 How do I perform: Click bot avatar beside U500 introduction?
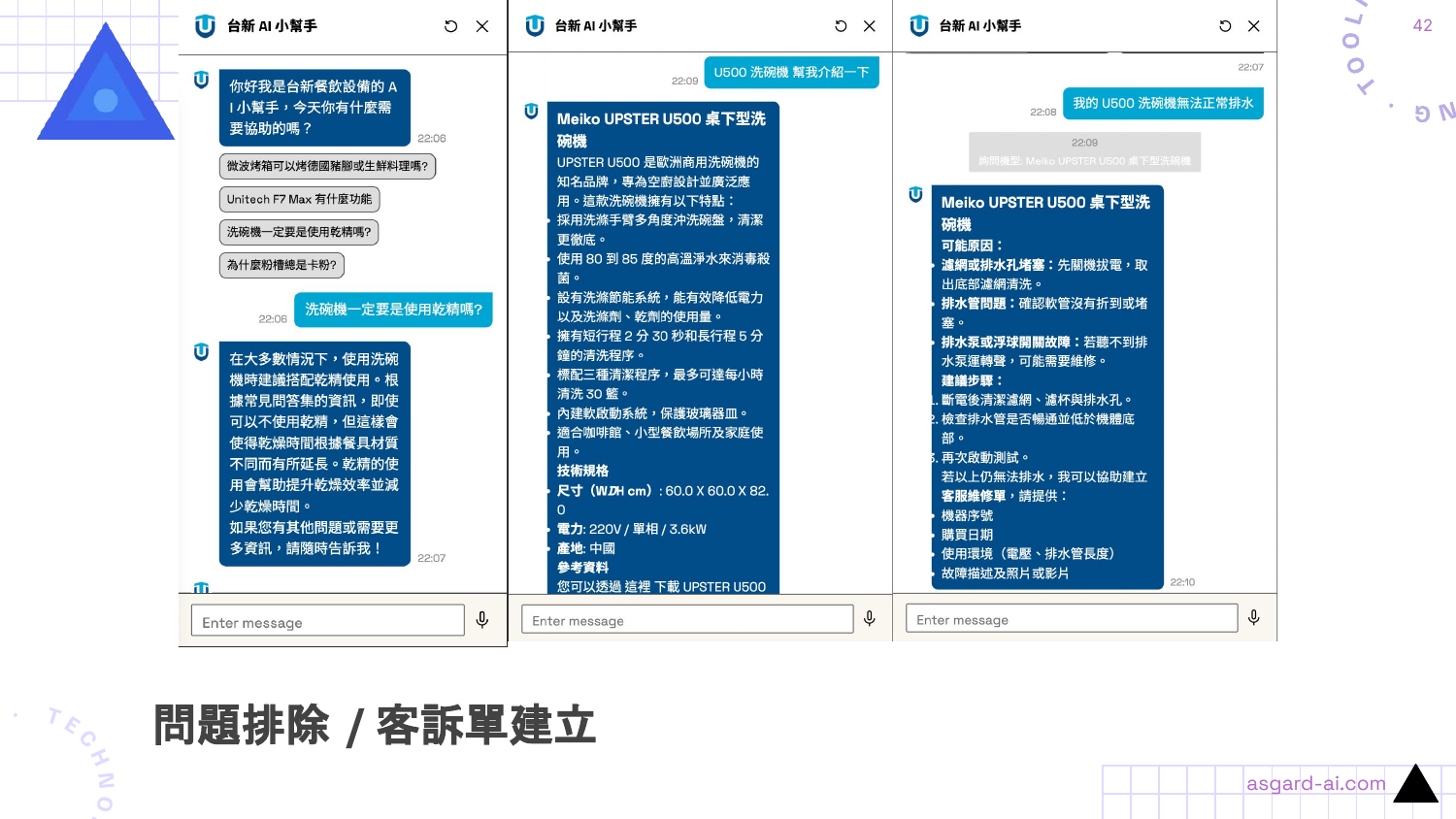(531, 112)
